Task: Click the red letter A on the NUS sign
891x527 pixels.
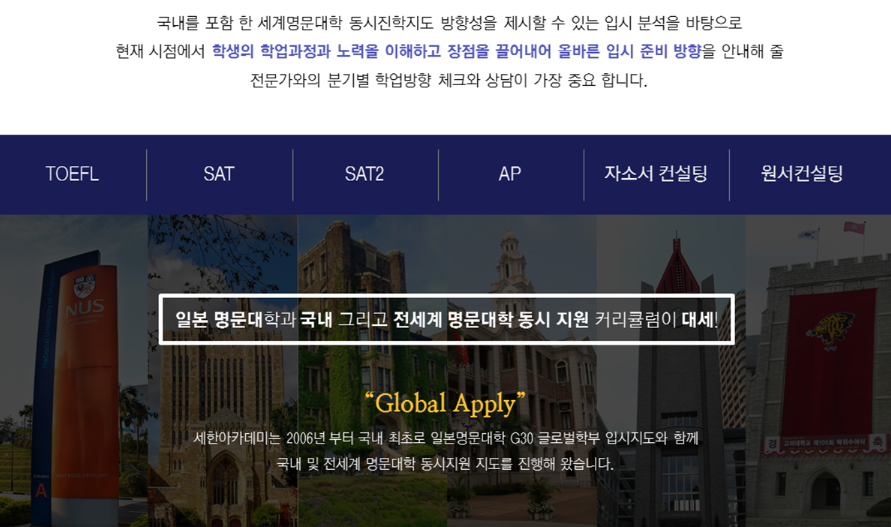Action: pyautogui.click(x=41, y=492)
